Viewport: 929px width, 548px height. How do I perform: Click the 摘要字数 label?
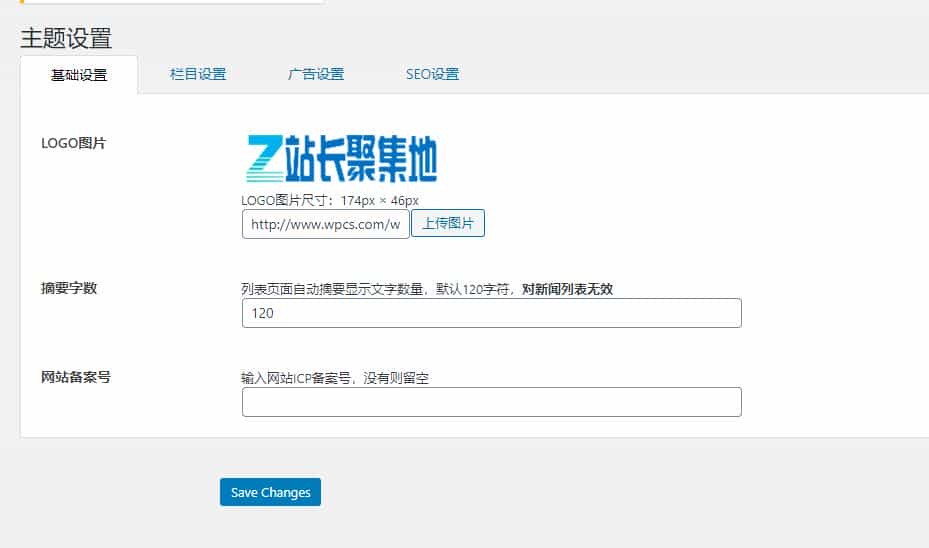[69, 288]
